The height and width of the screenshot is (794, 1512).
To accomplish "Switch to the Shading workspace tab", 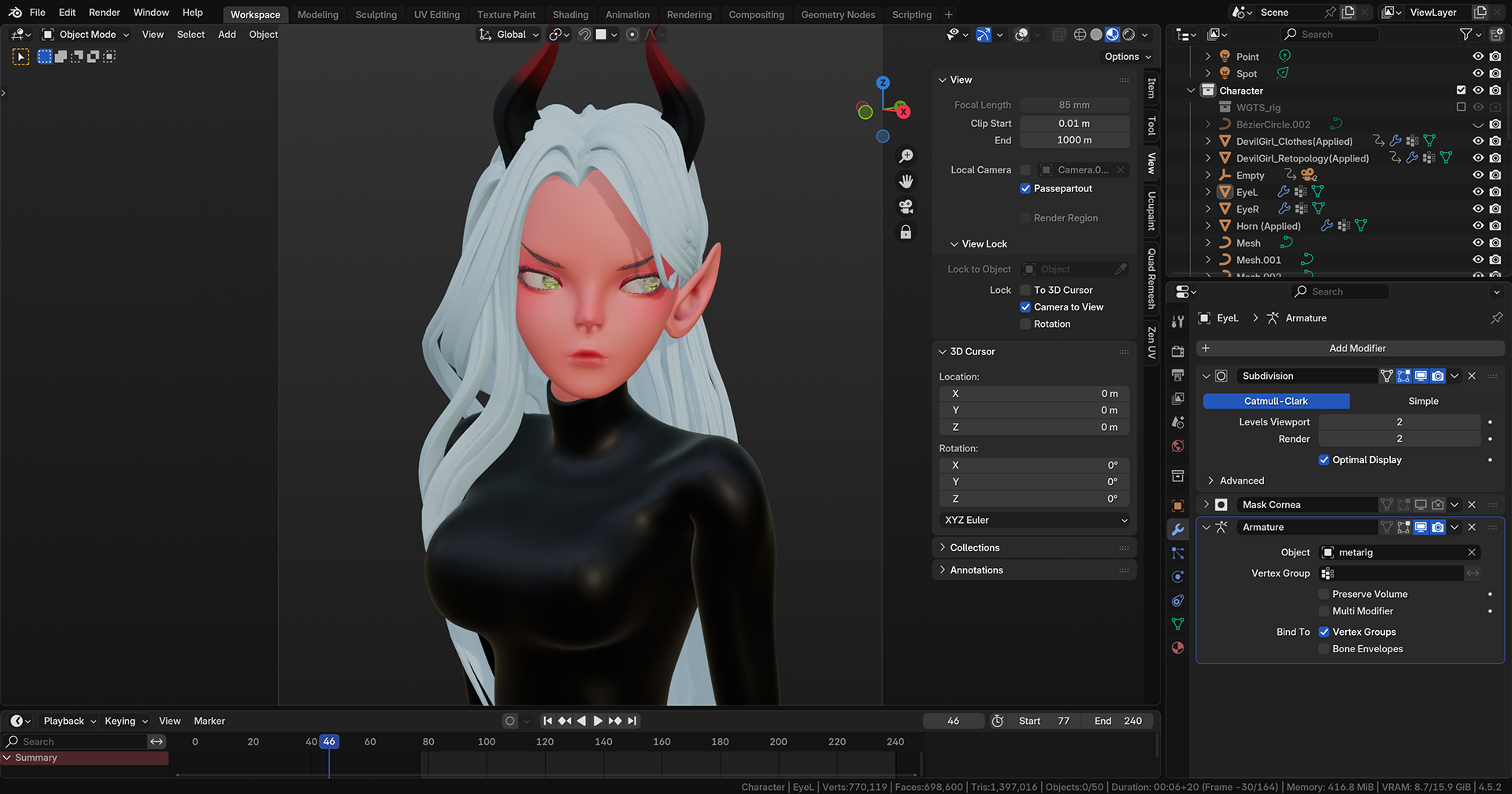I will [570, 15].
